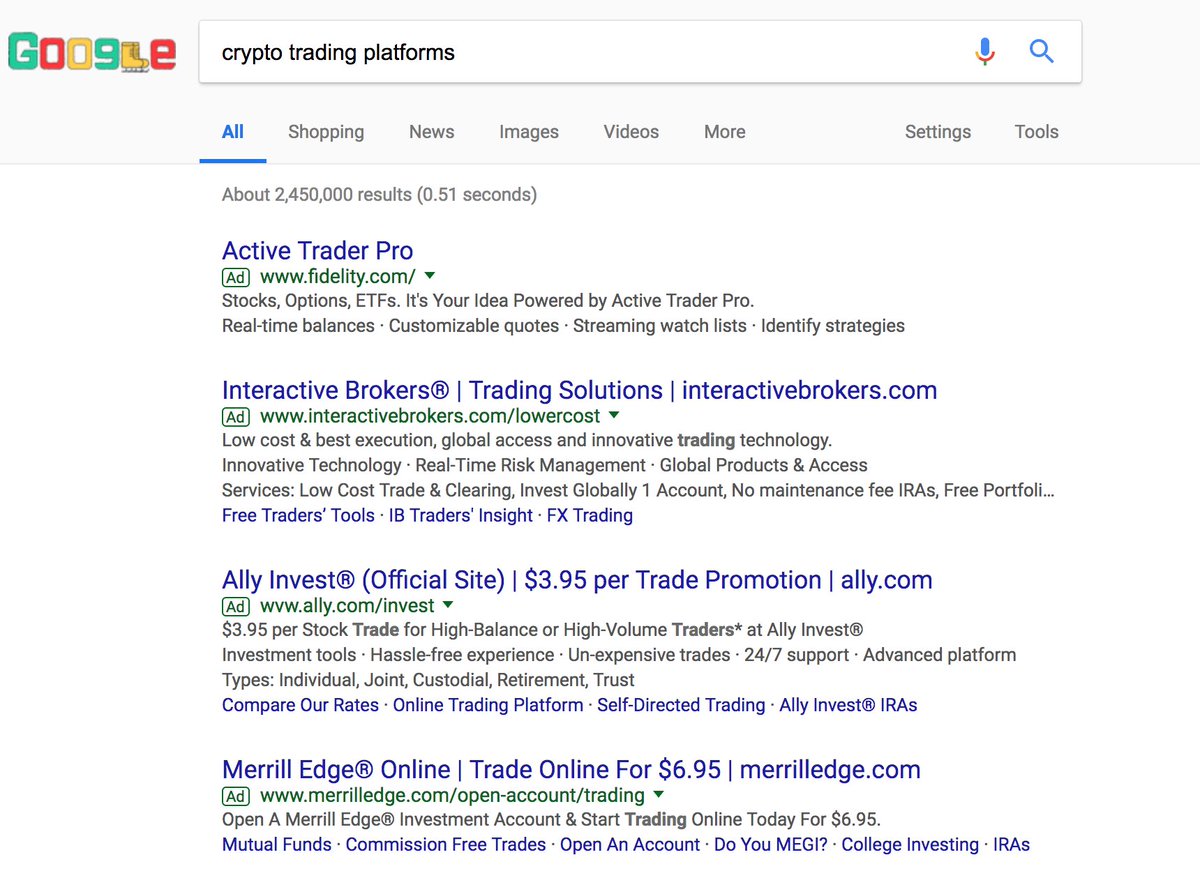Click the Fidelity description 'Stocks, Options, ETFs' line
The width and height of the screenshot is (1200, 887).
pos(488,301)
